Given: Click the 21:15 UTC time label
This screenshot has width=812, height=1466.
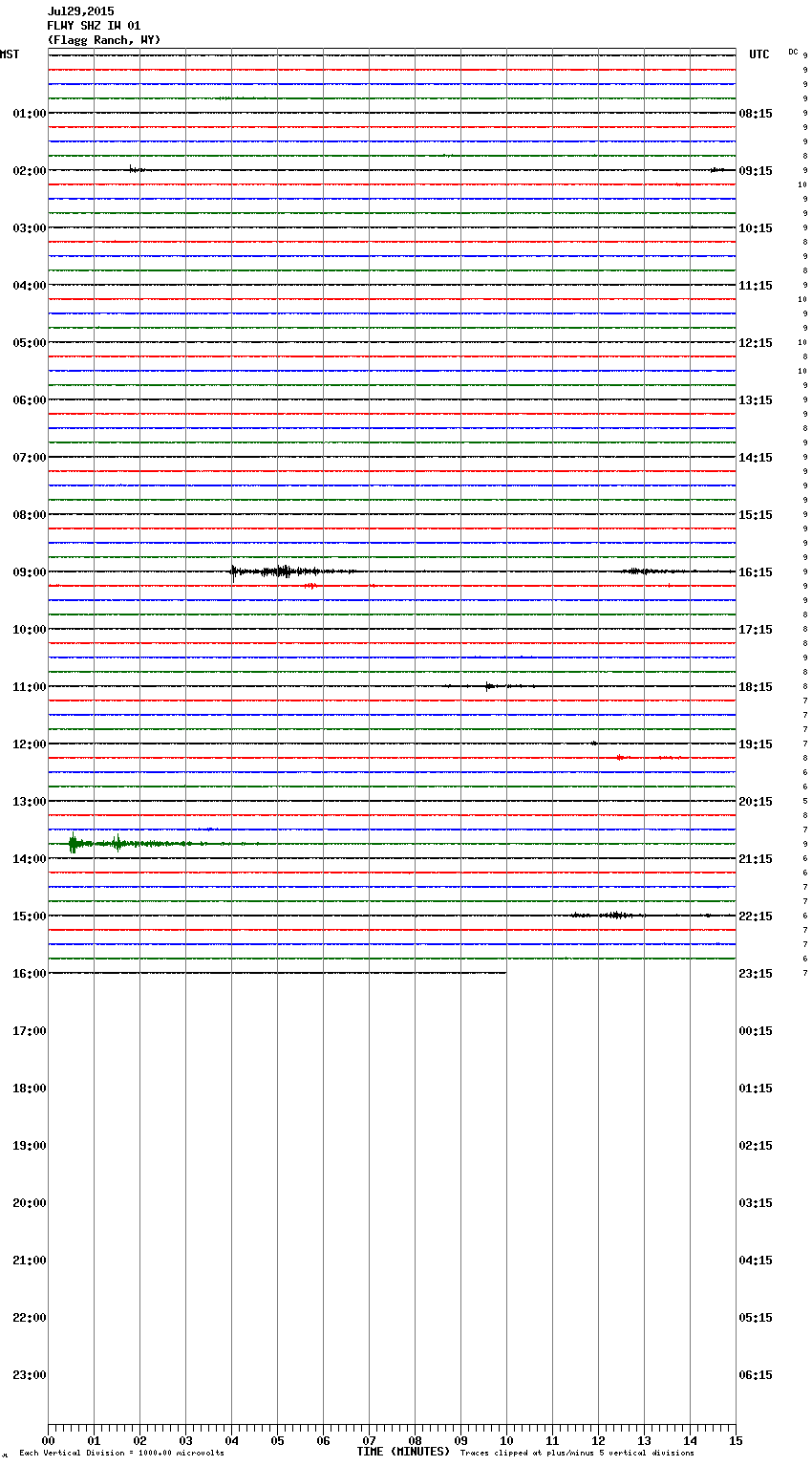Looking at the screenshot, I should pyautogui.click(x=756, y=859).
